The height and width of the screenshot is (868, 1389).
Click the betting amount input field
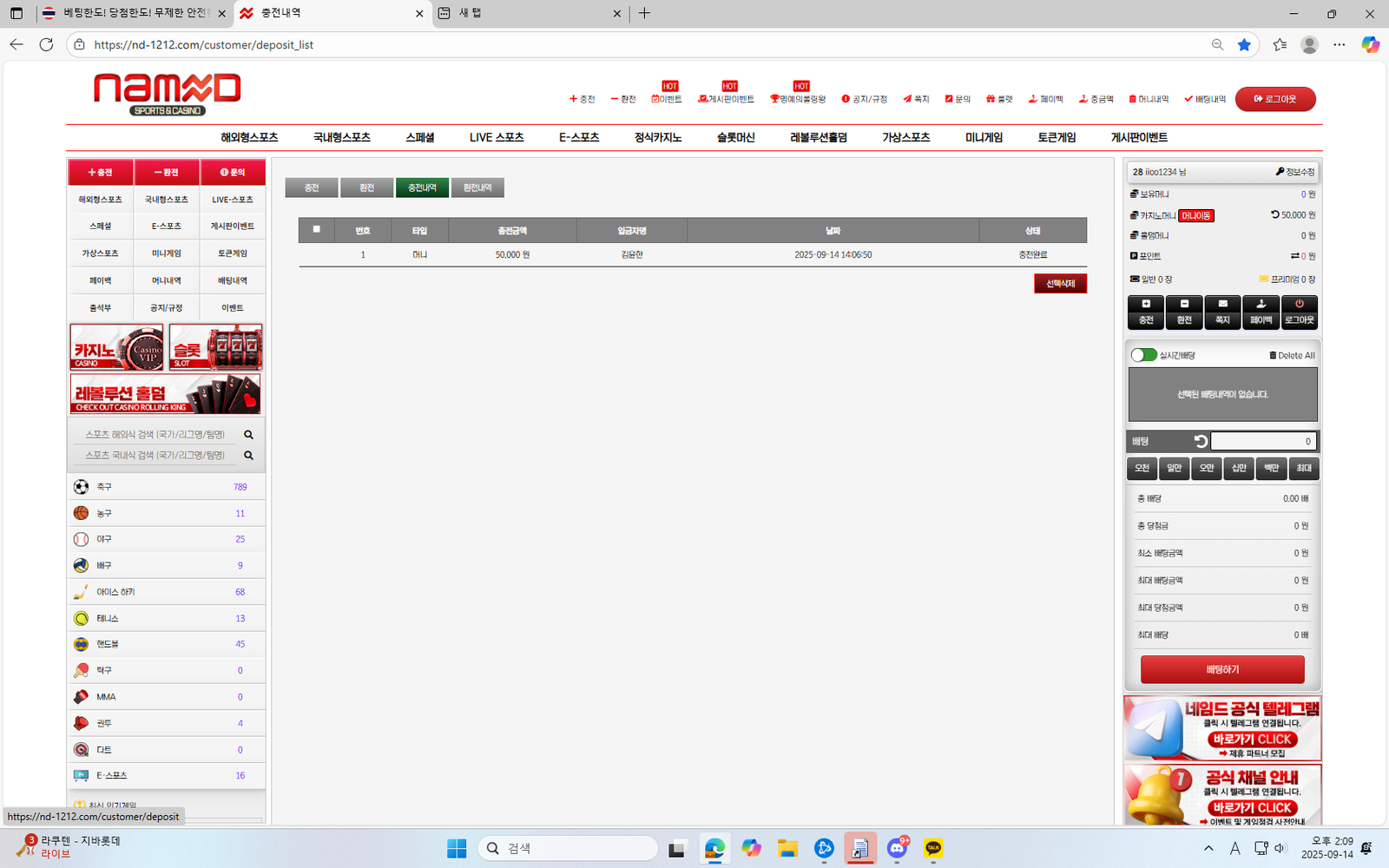[x=1263, y=442]
